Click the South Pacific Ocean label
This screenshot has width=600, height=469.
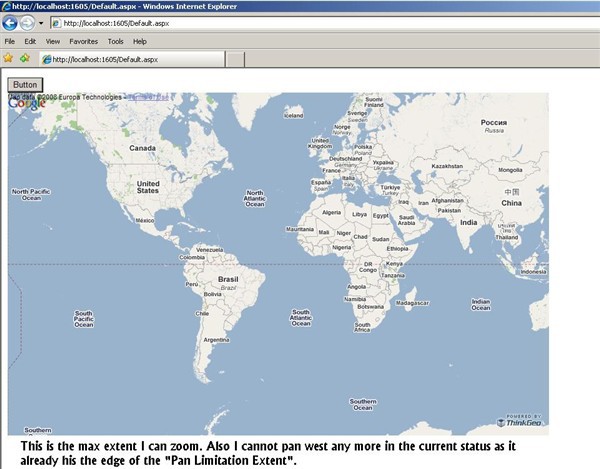[x=84, y=319]
